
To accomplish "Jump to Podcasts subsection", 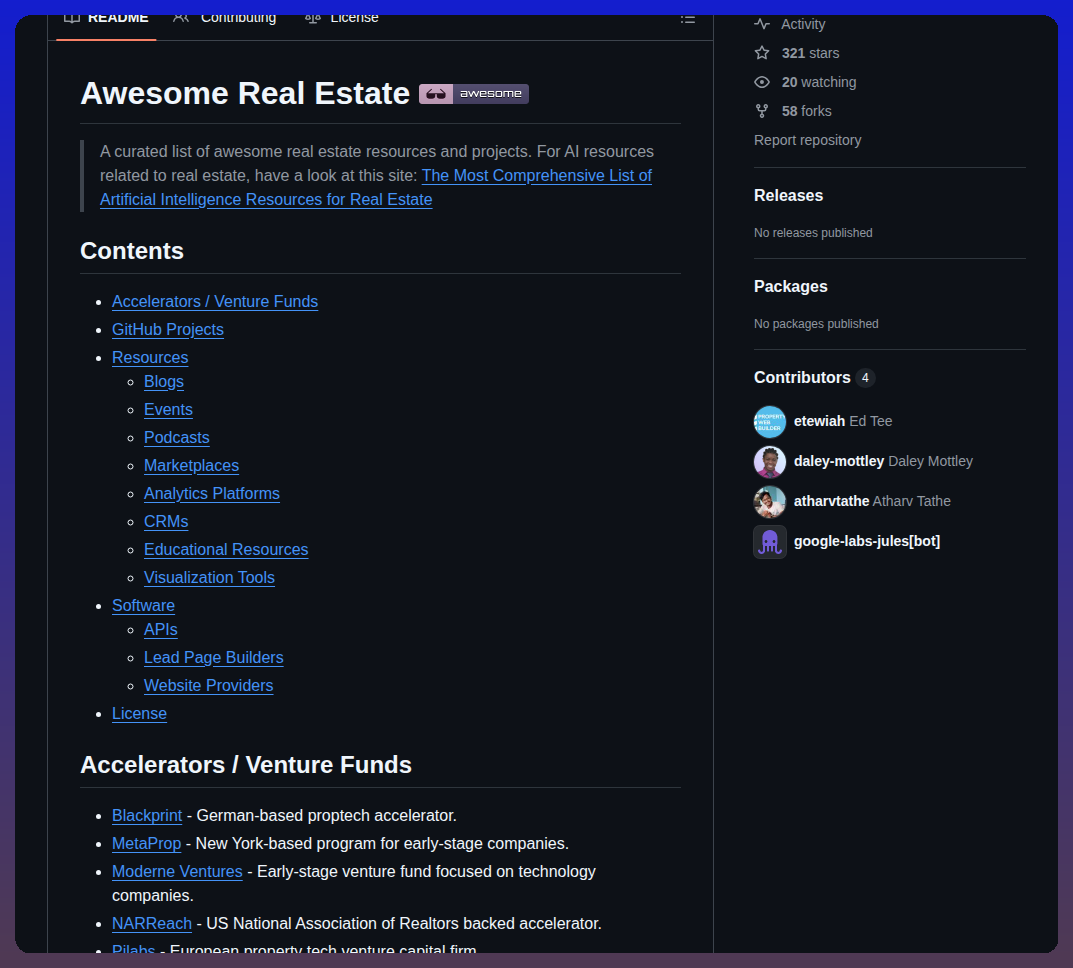I will tap(177, 438).
